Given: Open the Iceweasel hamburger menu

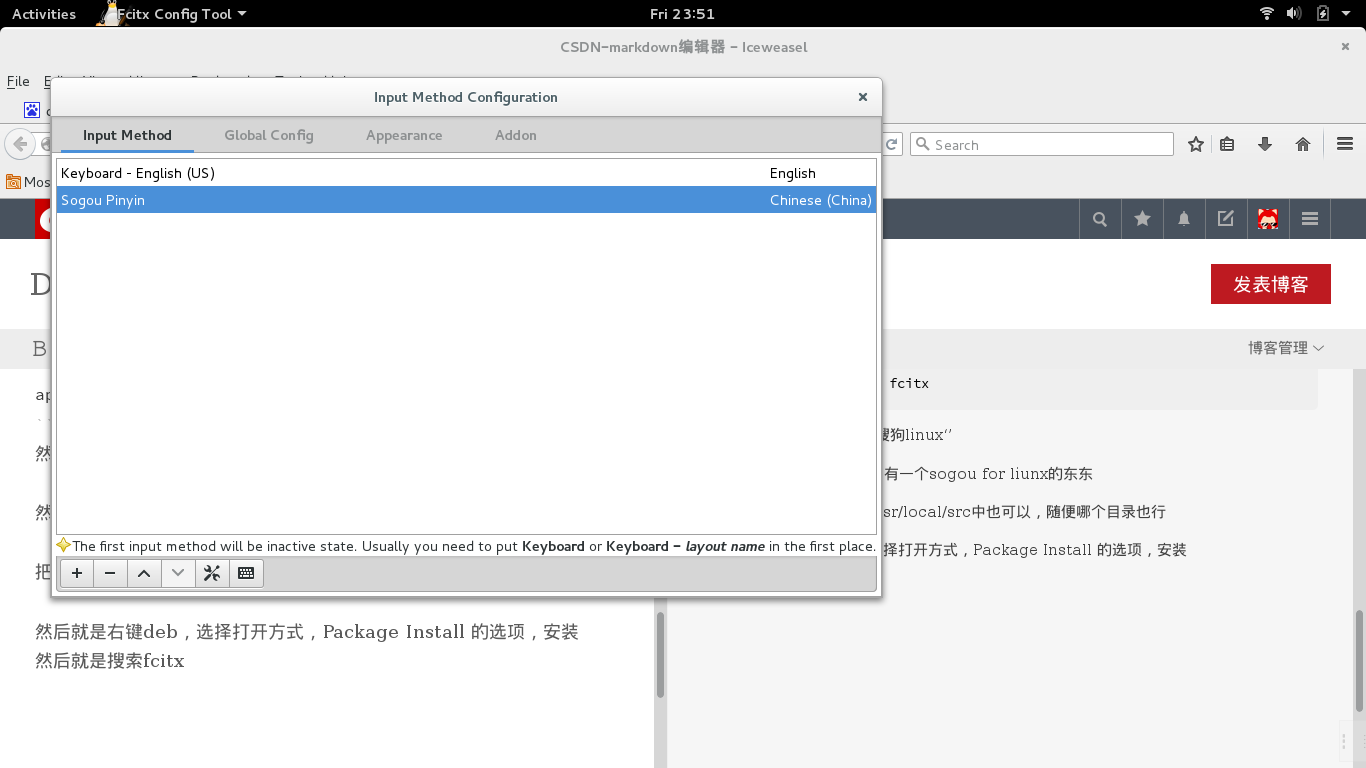Looking at the screenshot, I should (1345, 144).
